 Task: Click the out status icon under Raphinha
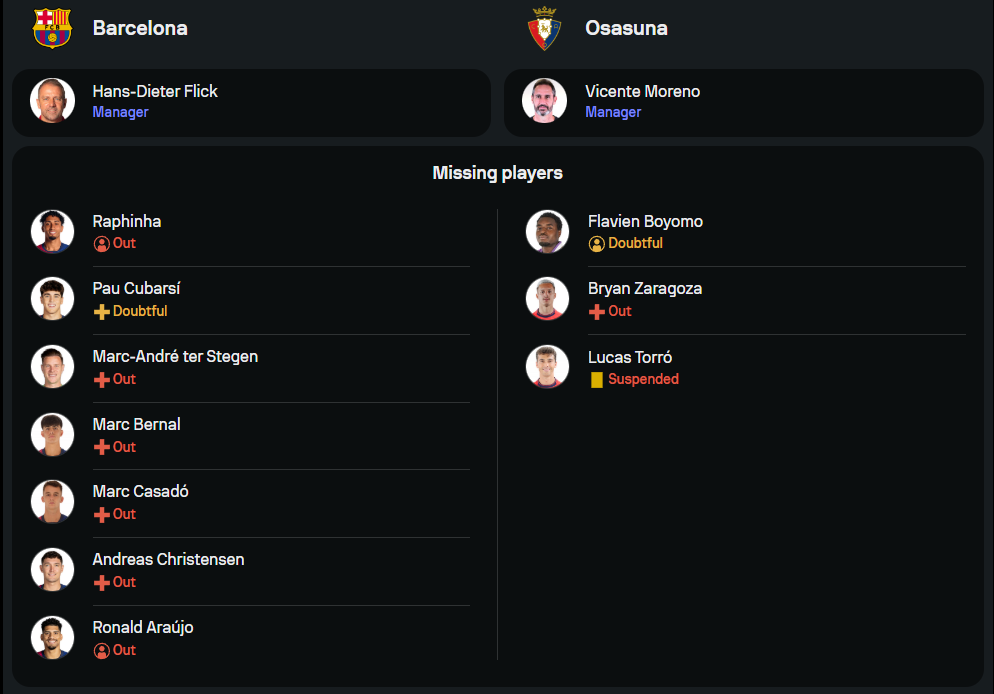(101, 244)
